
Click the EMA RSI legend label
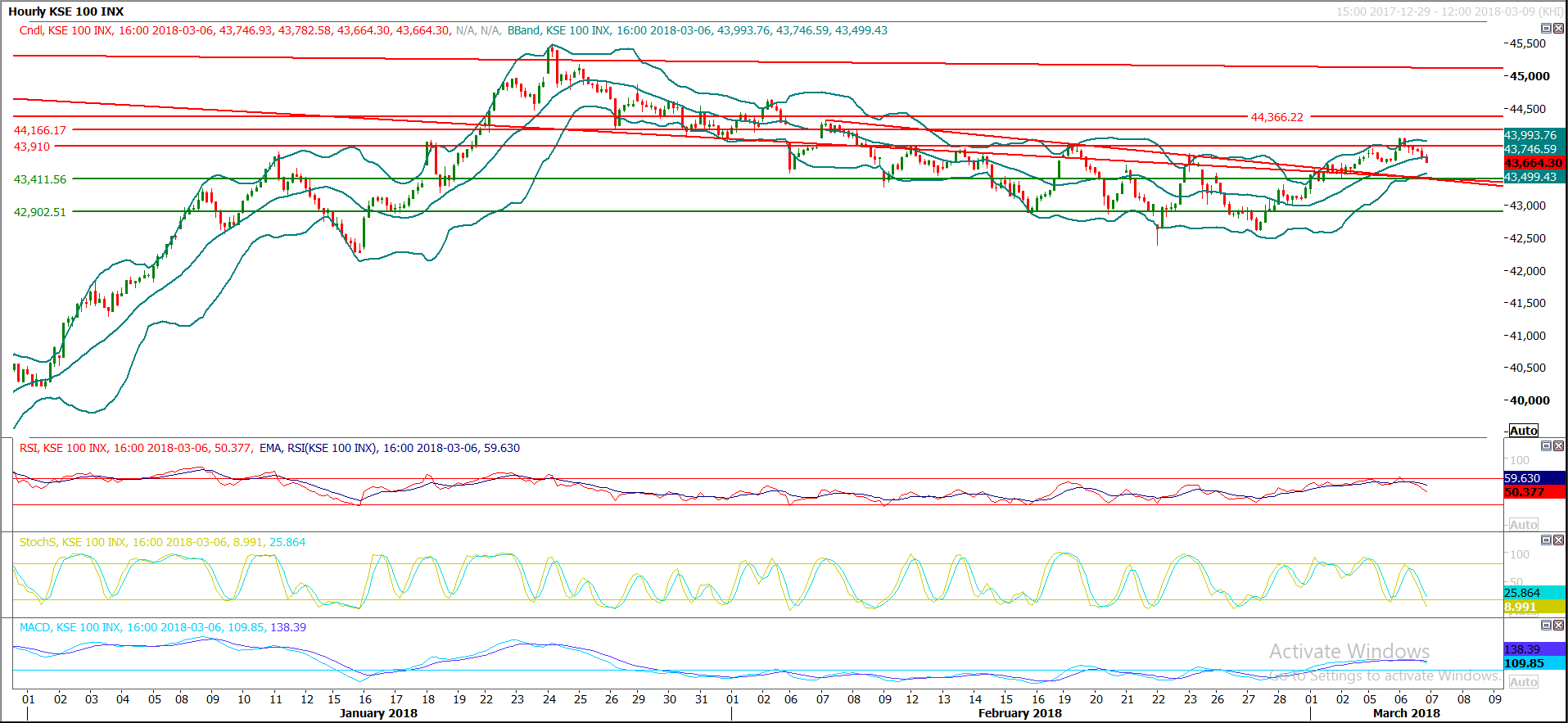click(390, 448)
